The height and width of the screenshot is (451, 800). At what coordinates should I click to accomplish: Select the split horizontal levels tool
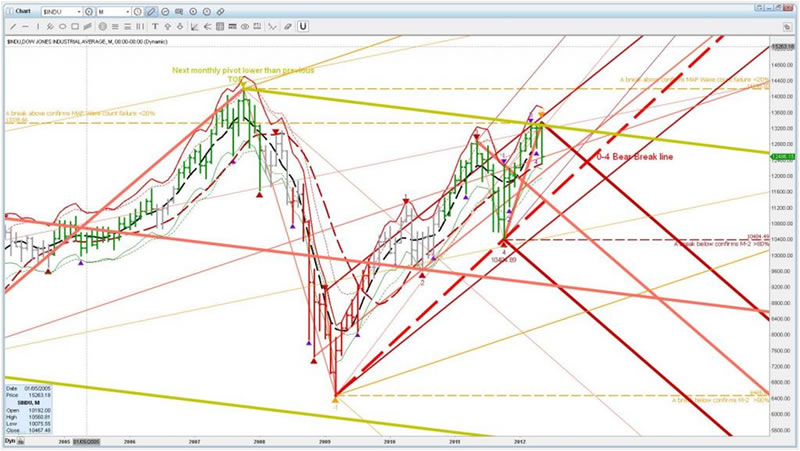(x=127, y=27)
